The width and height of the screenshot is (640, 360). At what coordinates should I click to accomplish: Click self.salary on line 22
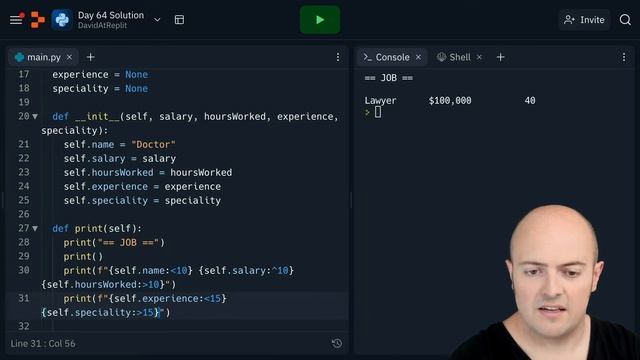pyautogui.click(x=94, y=158)
